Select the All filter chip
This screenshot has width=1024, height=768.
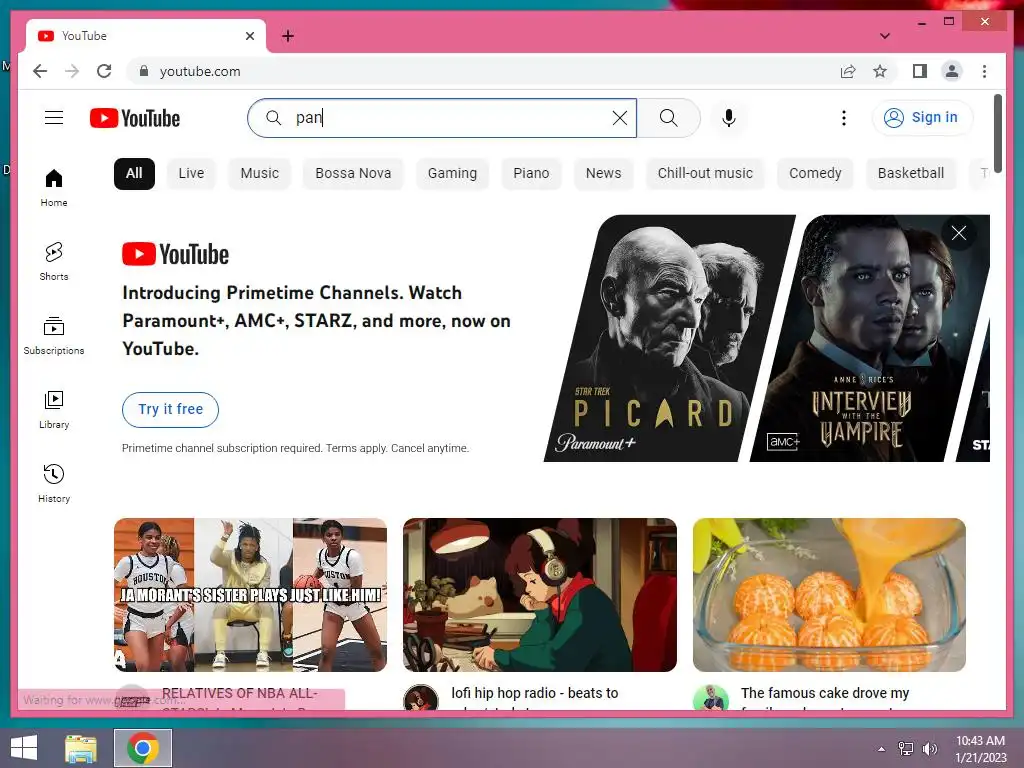click(x=134, y=174)
